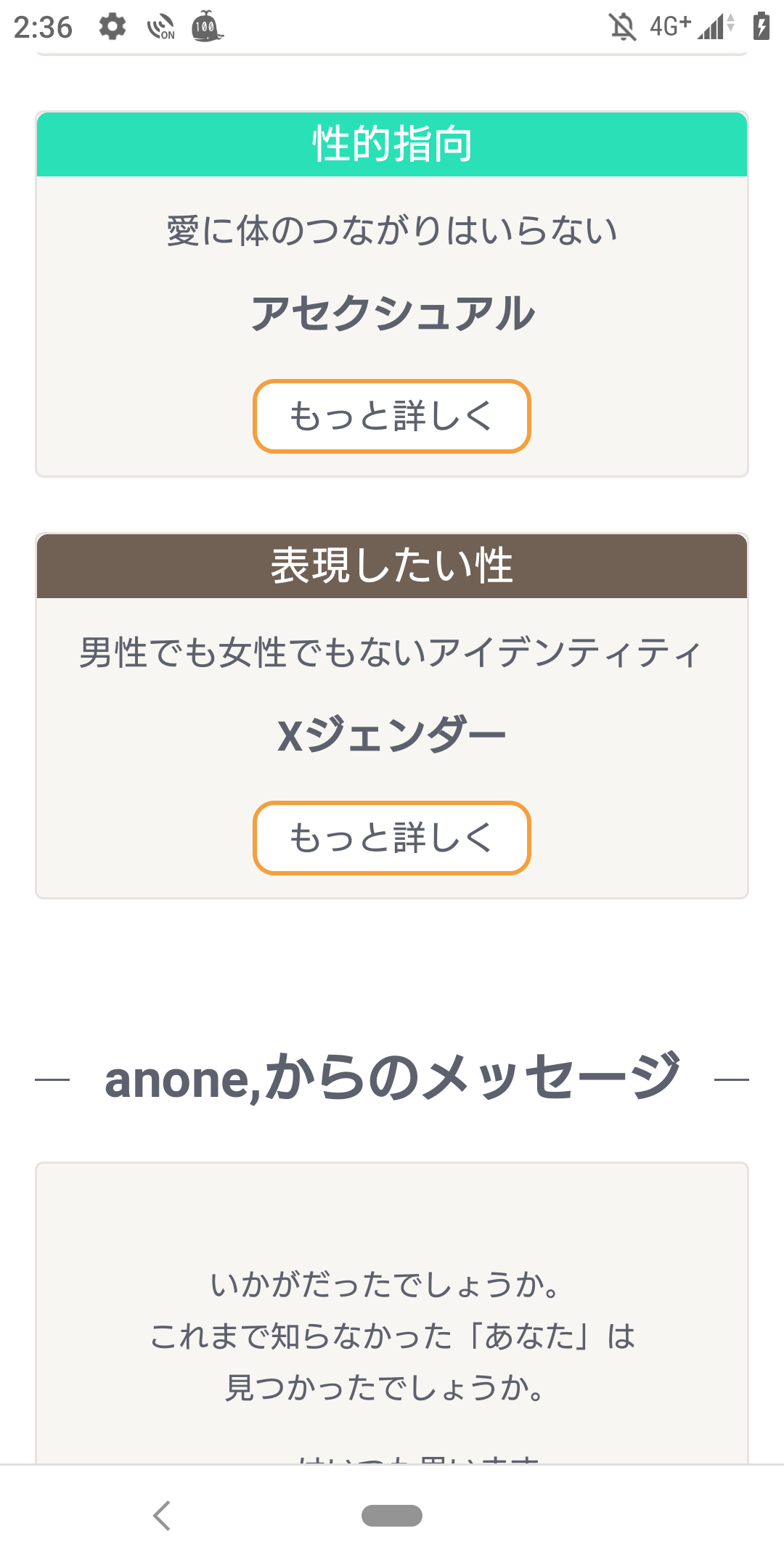The width and height of the screenshot is (784, 1568).
Task: Open もっと詳しく under Xジェンダー
Action: (392, 838)
